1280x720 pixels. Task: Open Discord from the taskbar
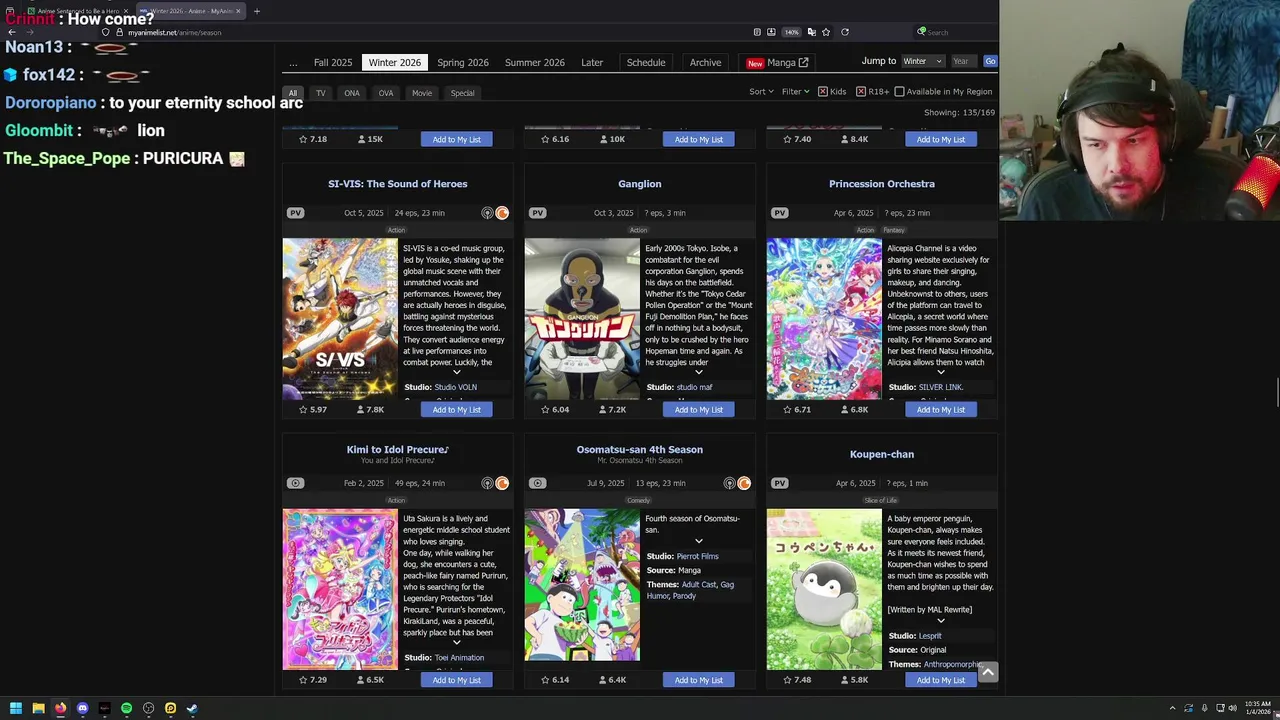[x=82, y=708]
